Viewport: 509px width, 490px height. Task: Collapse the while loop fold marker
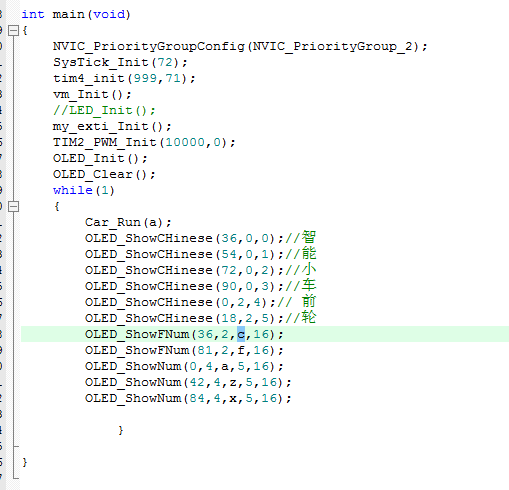click(x=13, y=207)
